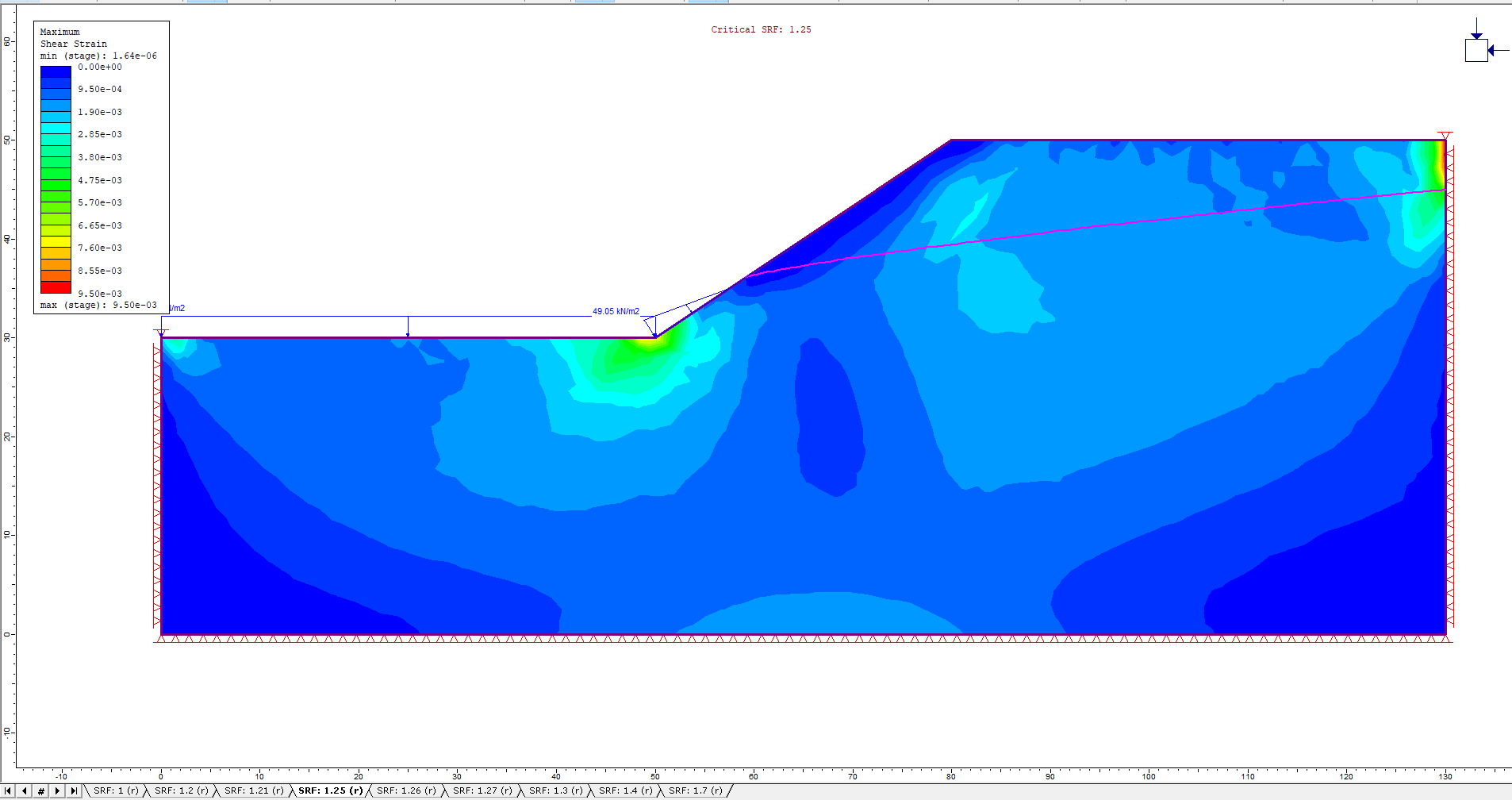Click the Critical SRF: 1.25 label
Viewport: 1512px width, 800px height.
point(761,29)
